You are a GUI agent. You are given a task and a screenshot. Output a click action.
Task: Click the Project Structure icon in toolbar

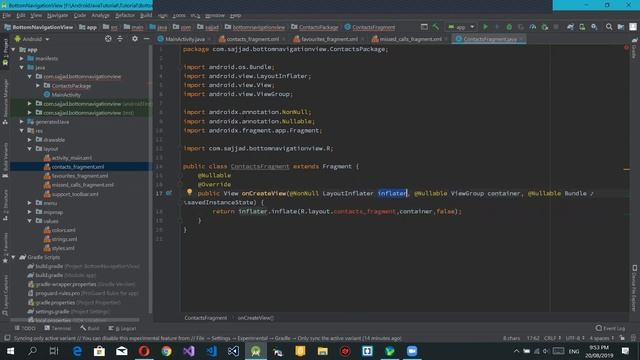(621, 27)
